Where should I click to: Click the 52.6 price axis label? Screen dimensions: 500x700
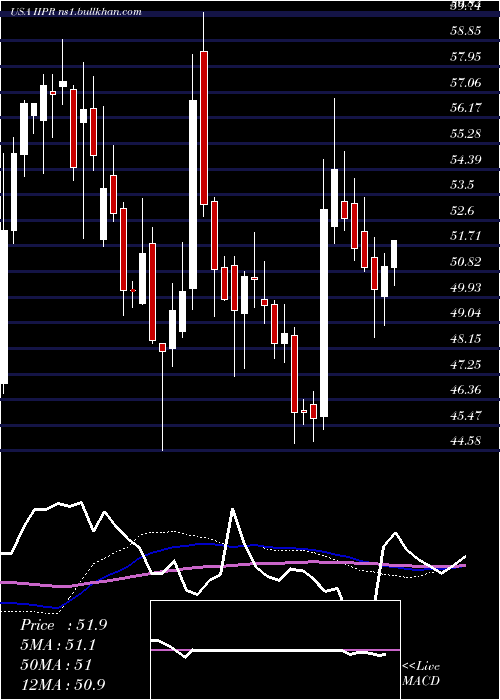pos(462,210)
